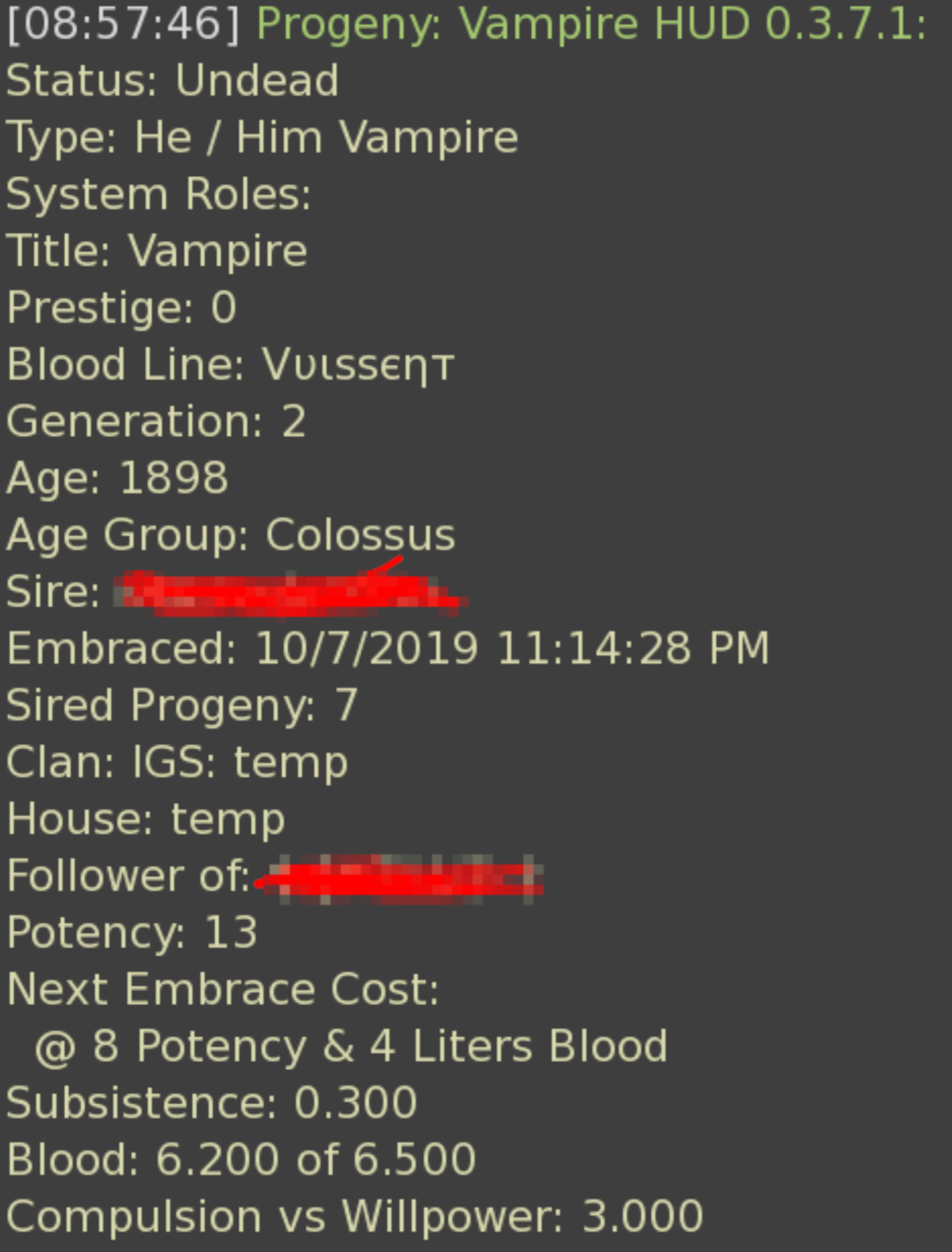Select the Type: He / Him Vampire line

click(x=262, y=137)
